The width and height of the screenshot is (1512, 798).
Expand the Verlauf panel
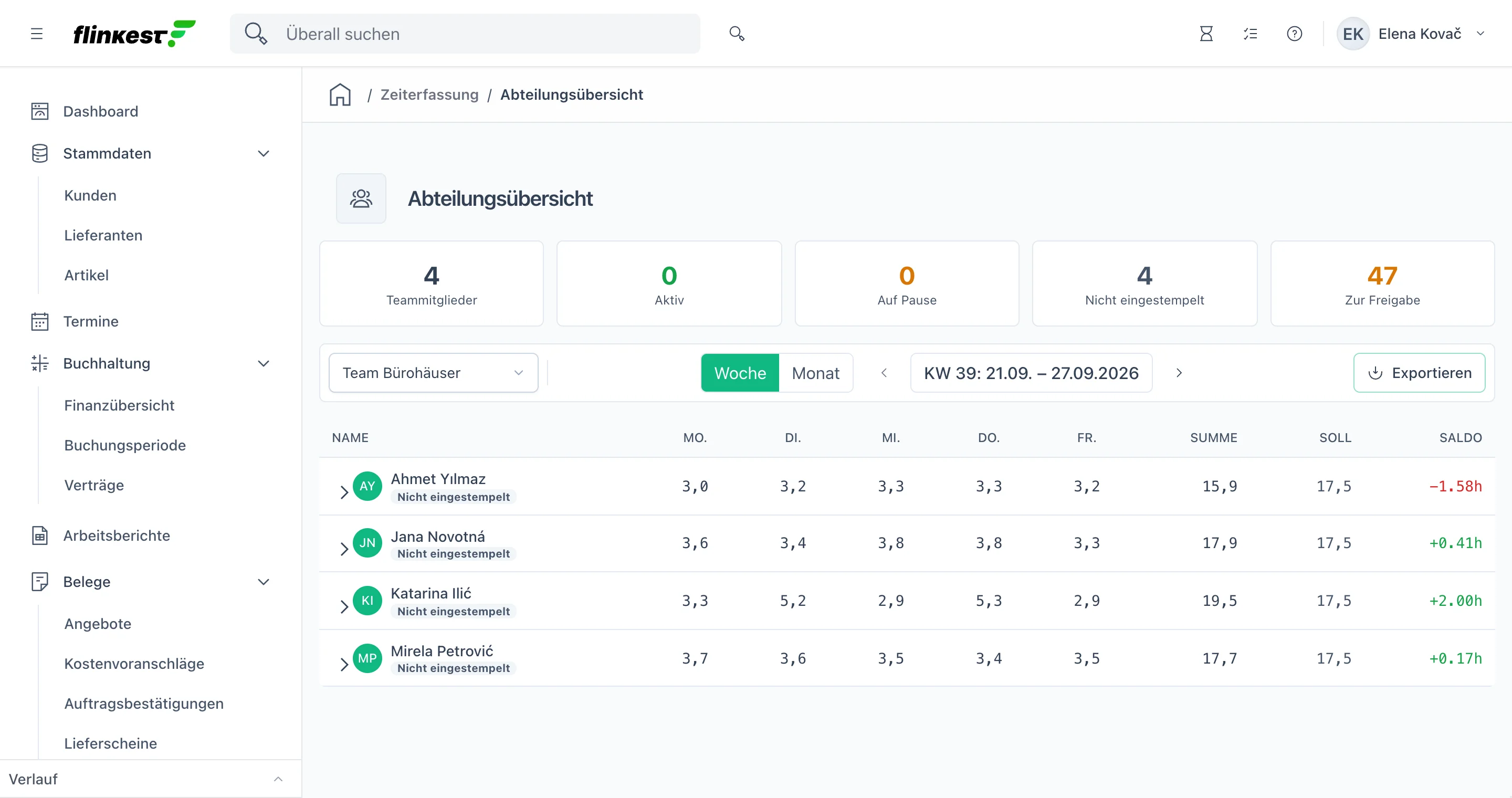click(278, 779)
